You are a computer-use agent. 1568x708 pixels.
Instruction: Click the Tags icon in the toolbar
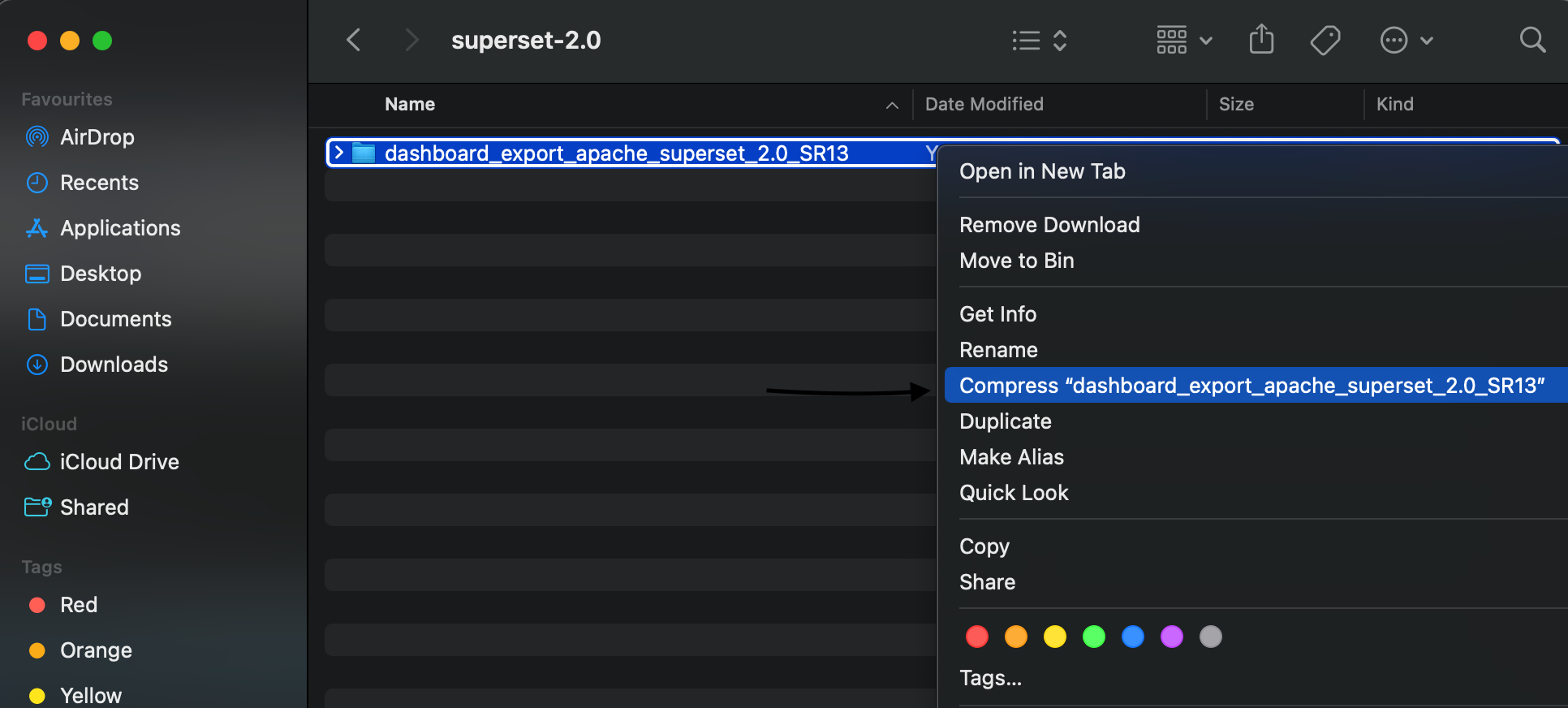1325,40
